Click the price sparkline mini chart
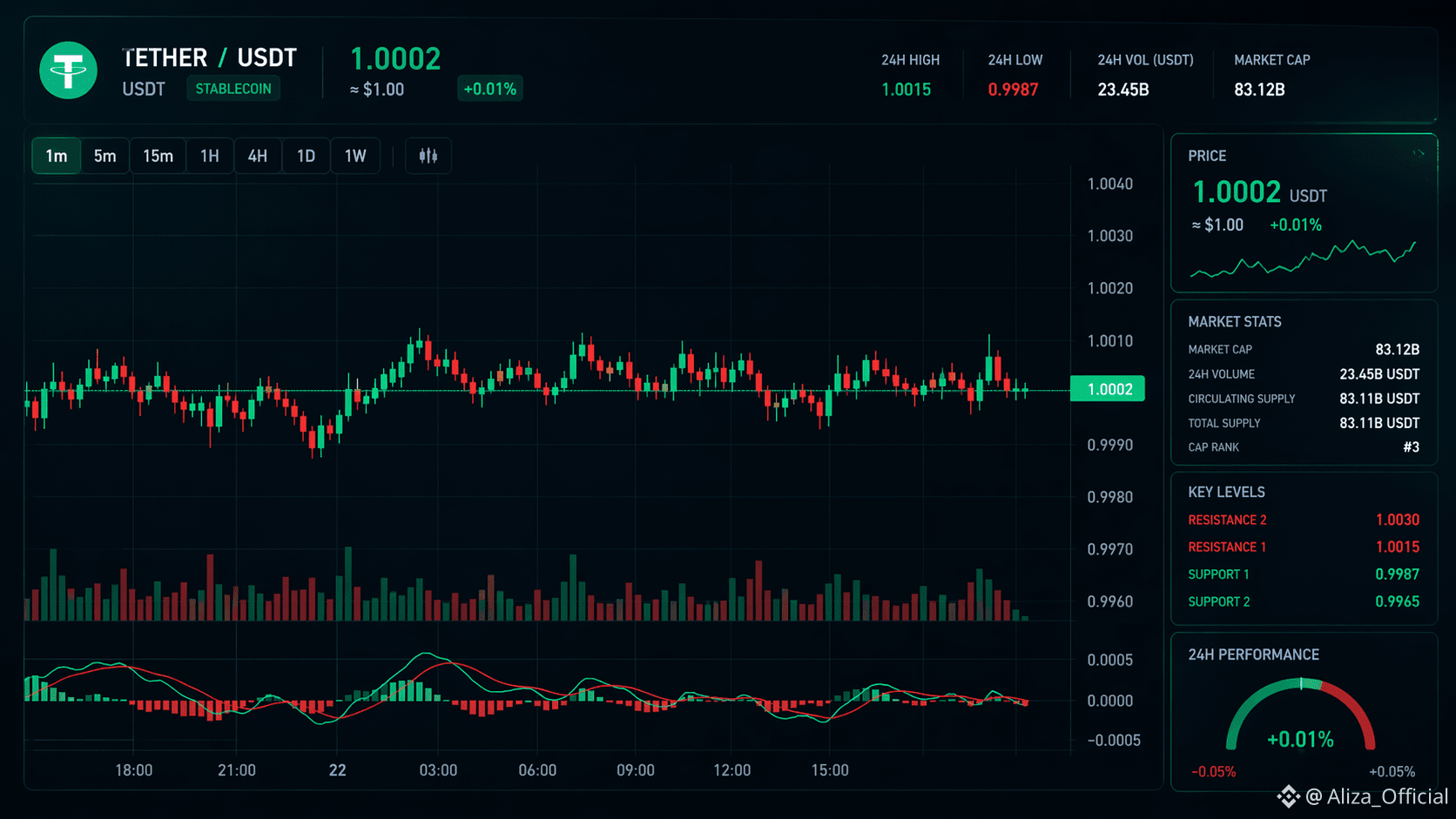 coord(1303,259)
